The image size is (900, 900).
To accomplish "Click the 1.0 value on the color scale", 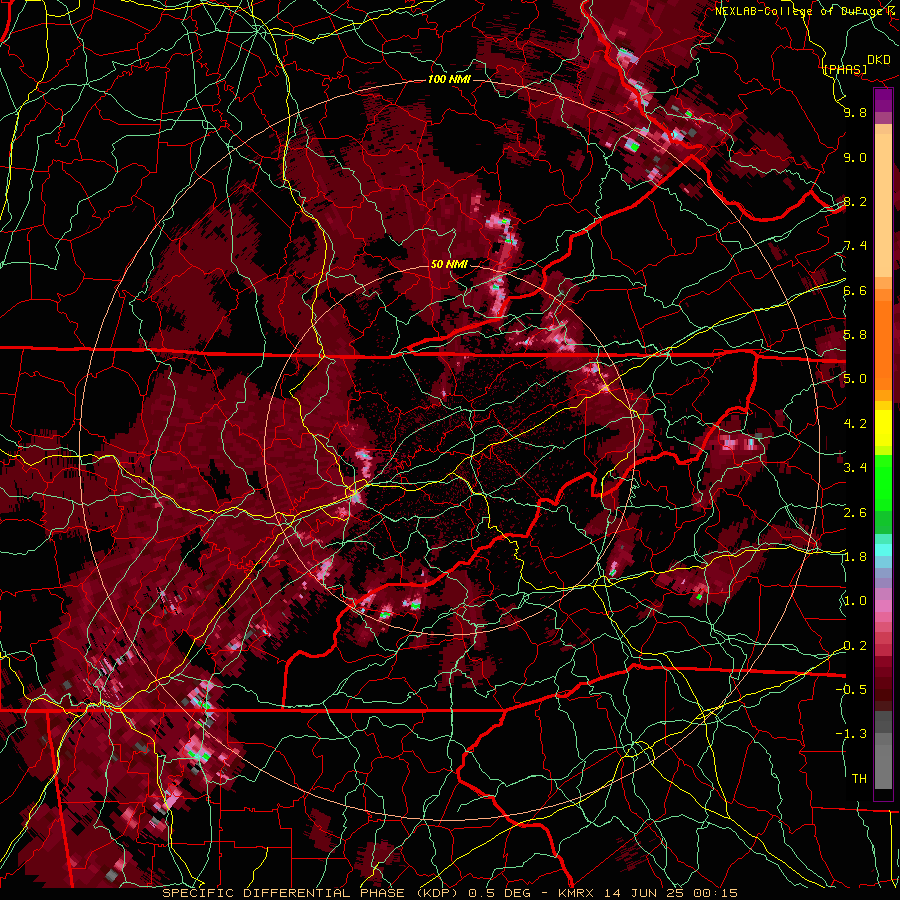I will coord(855,601).
